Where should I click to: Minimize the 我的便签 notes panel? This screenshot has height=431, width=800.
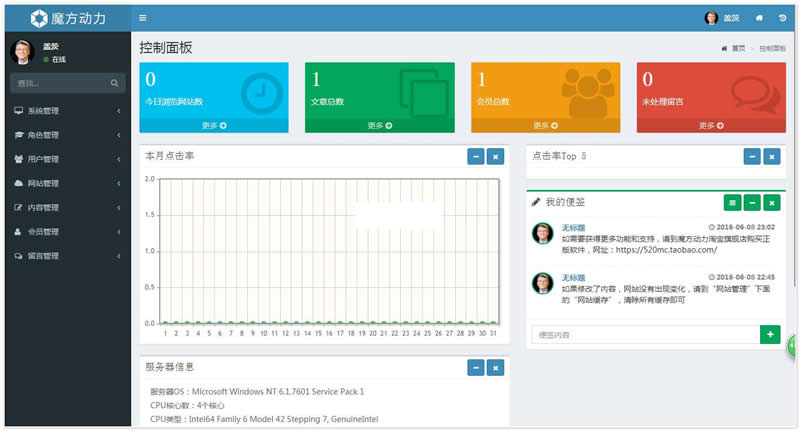tap(752, 202)
